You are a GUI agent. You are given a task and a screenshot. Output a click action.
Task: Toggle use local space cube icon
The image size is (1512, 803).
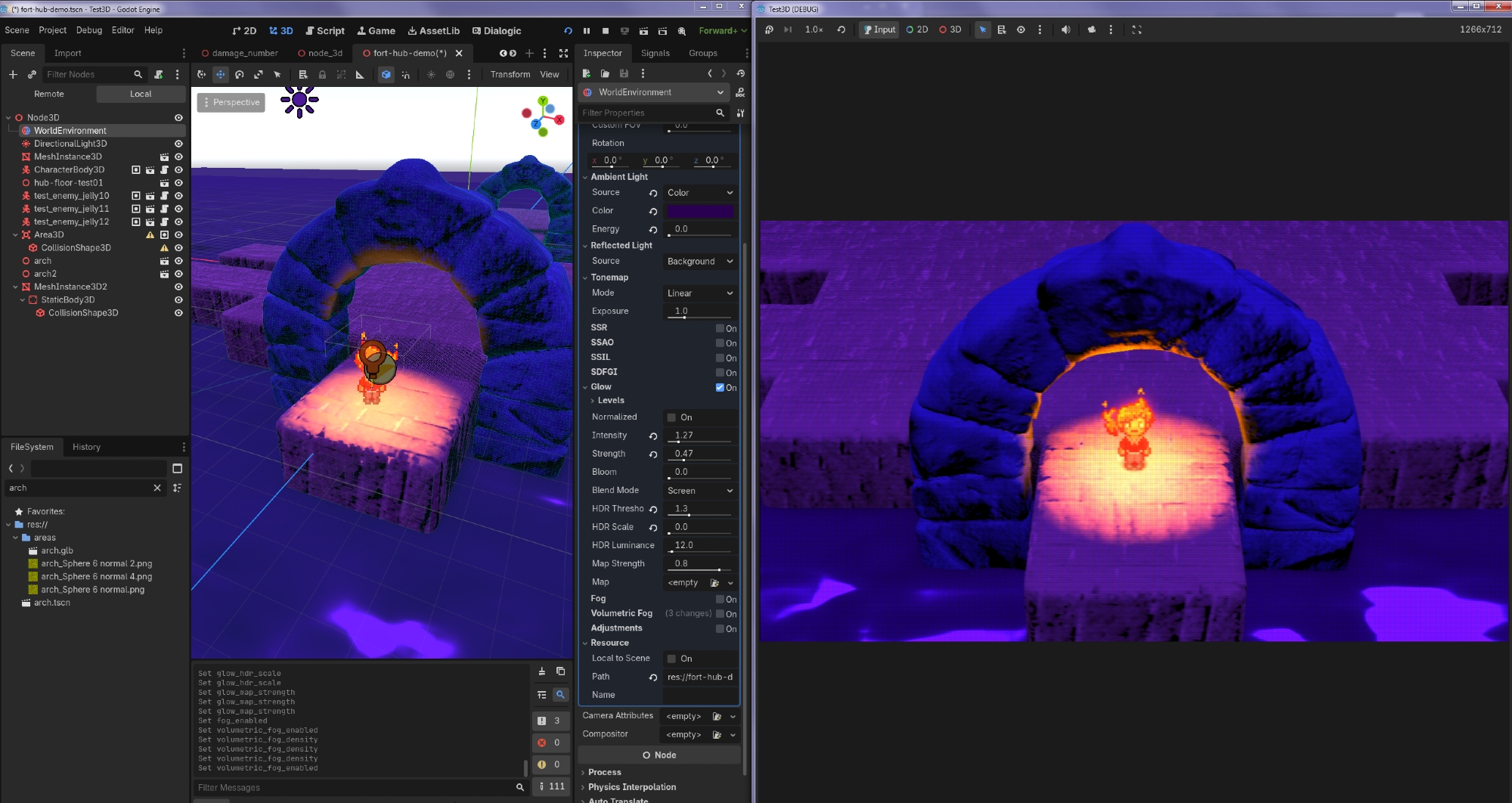click(386, 74)
